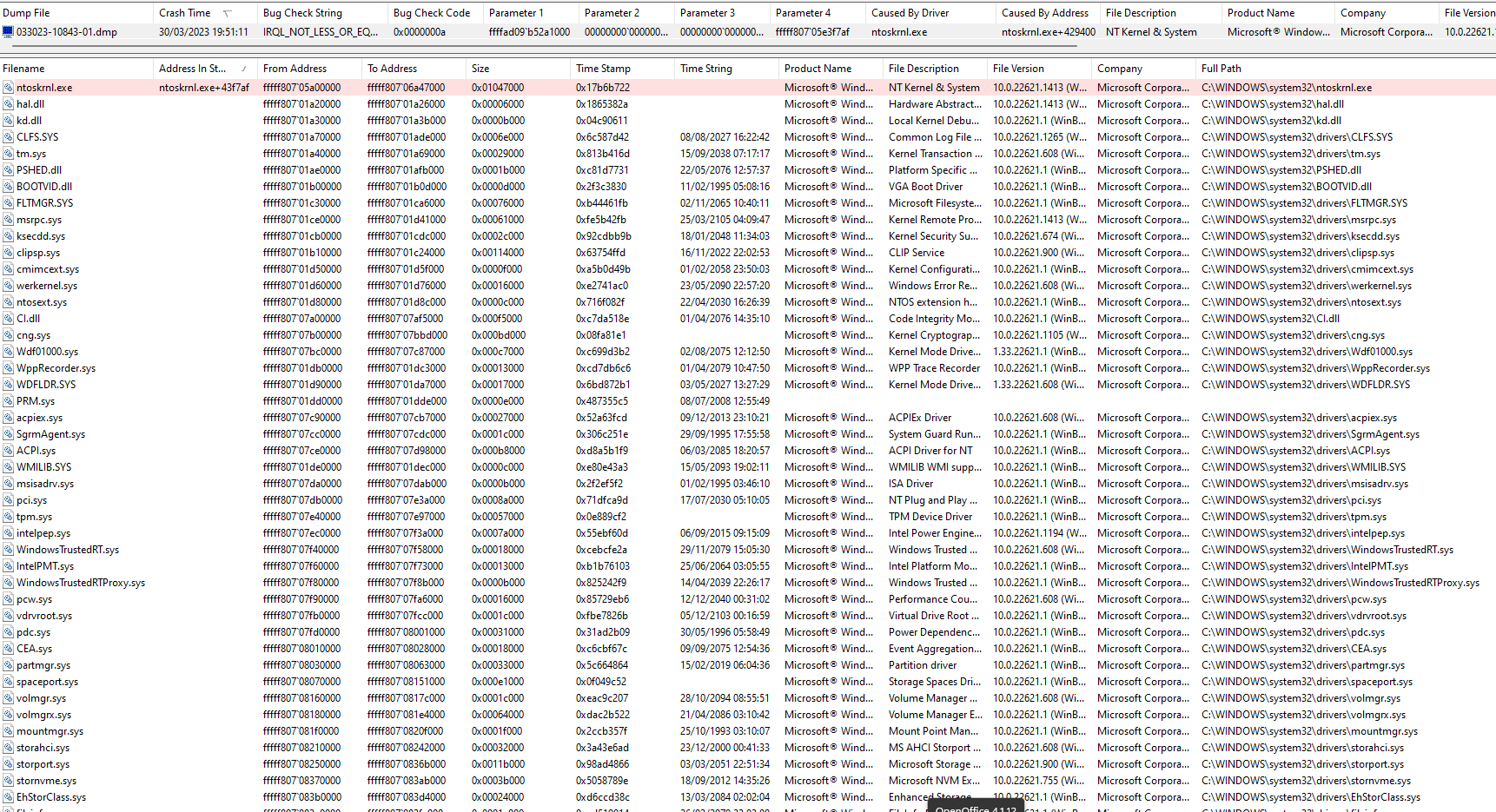Click the bug check code 0x0000000a
Viewport: 1496px width, 812px height.
(420, 32)
